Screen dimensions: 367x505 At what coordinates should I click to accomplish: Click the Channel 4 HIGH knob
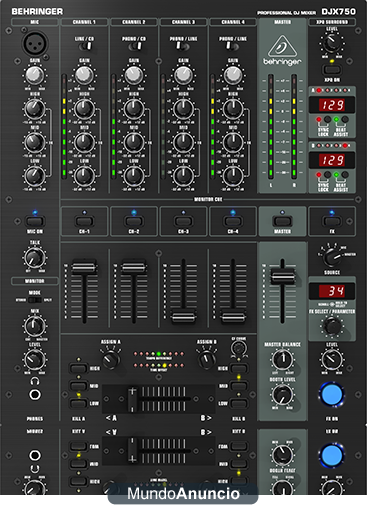[233, 109]
